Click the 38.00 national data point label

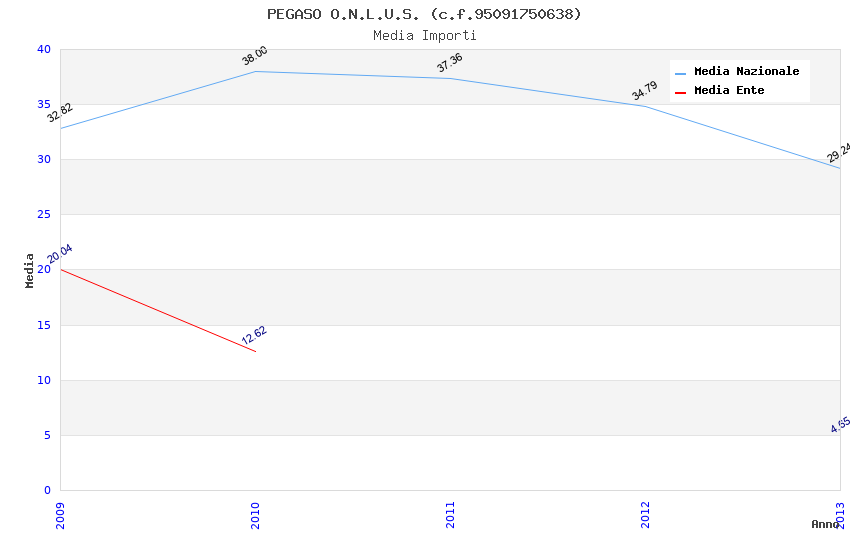coord(255,56)
